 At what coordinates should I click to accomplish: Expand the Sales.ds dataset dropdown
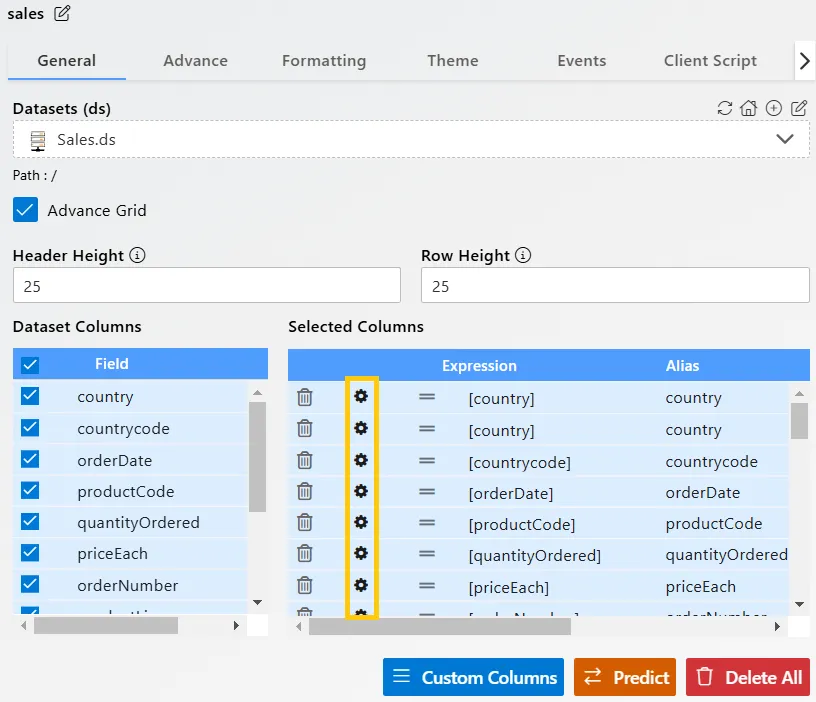785,140
